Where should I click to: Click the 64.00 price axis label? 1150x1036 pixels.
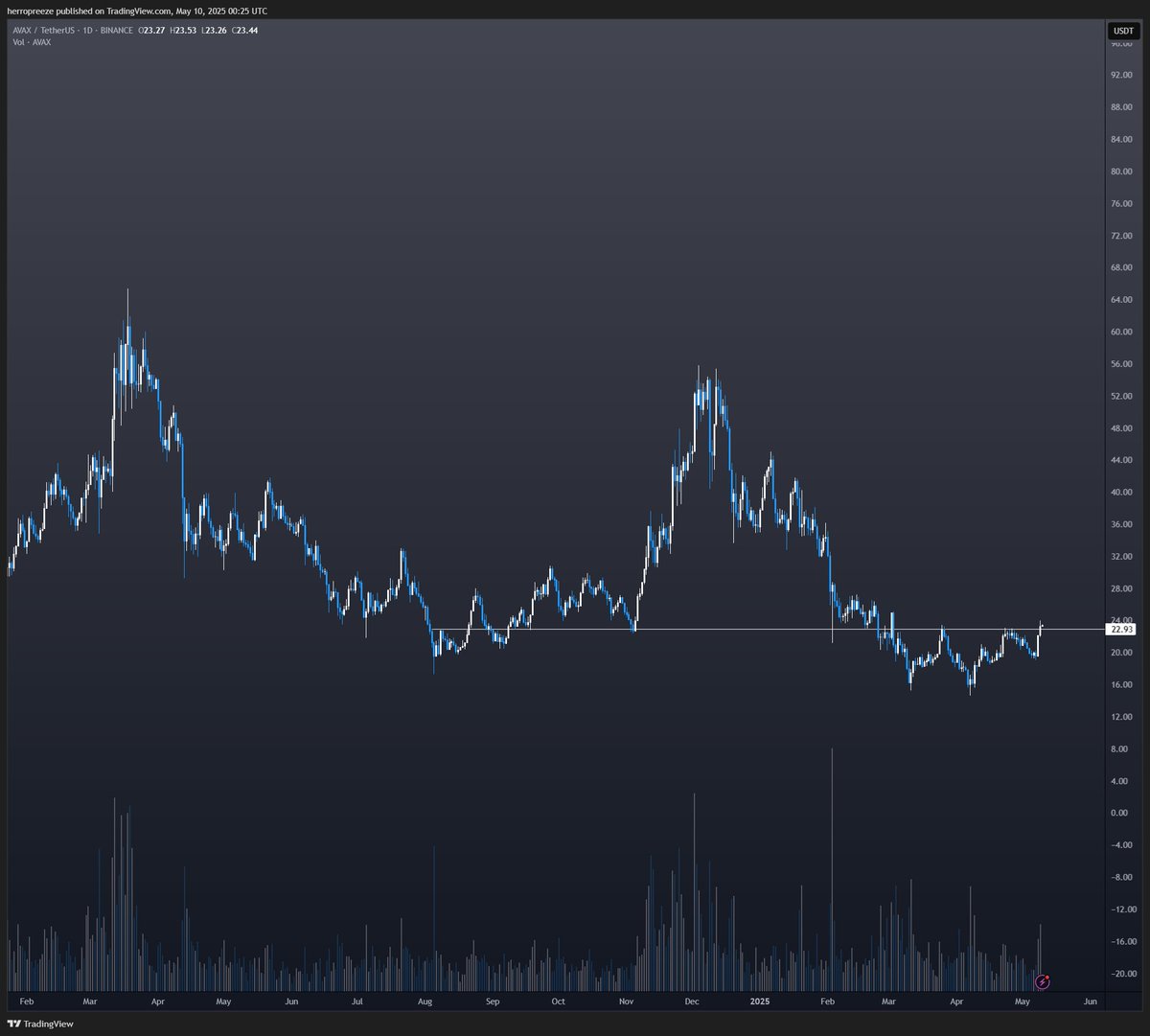point(1120,300)
